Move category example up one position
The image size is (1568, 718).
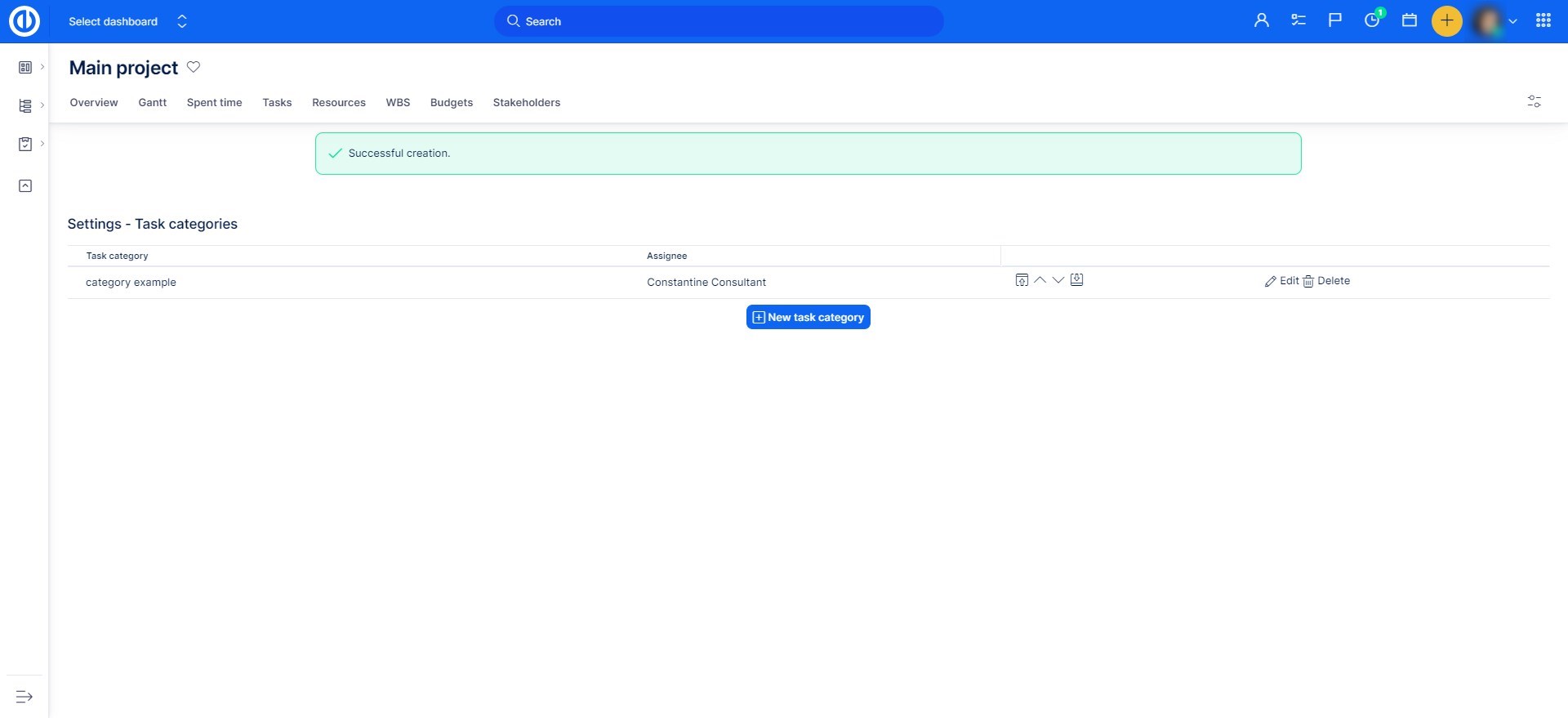[1040, 280]
